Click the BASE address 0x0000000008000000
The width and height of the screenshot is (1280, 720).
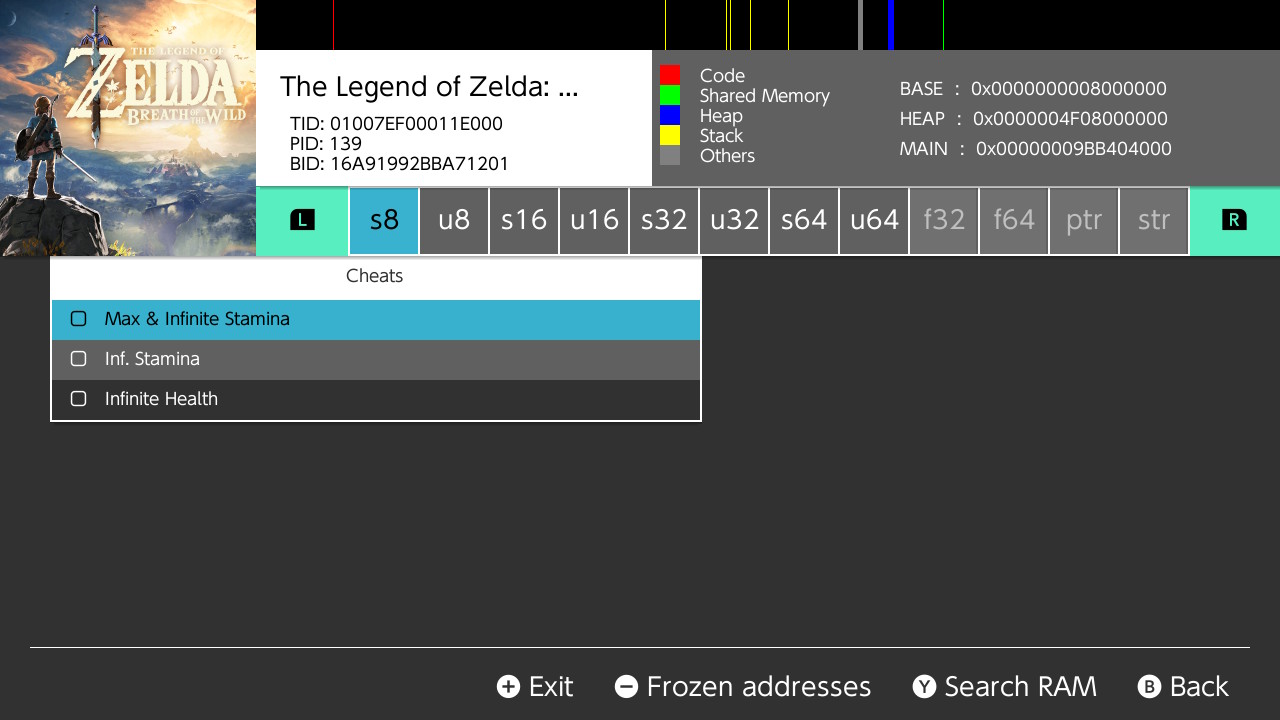(1069, 89)
